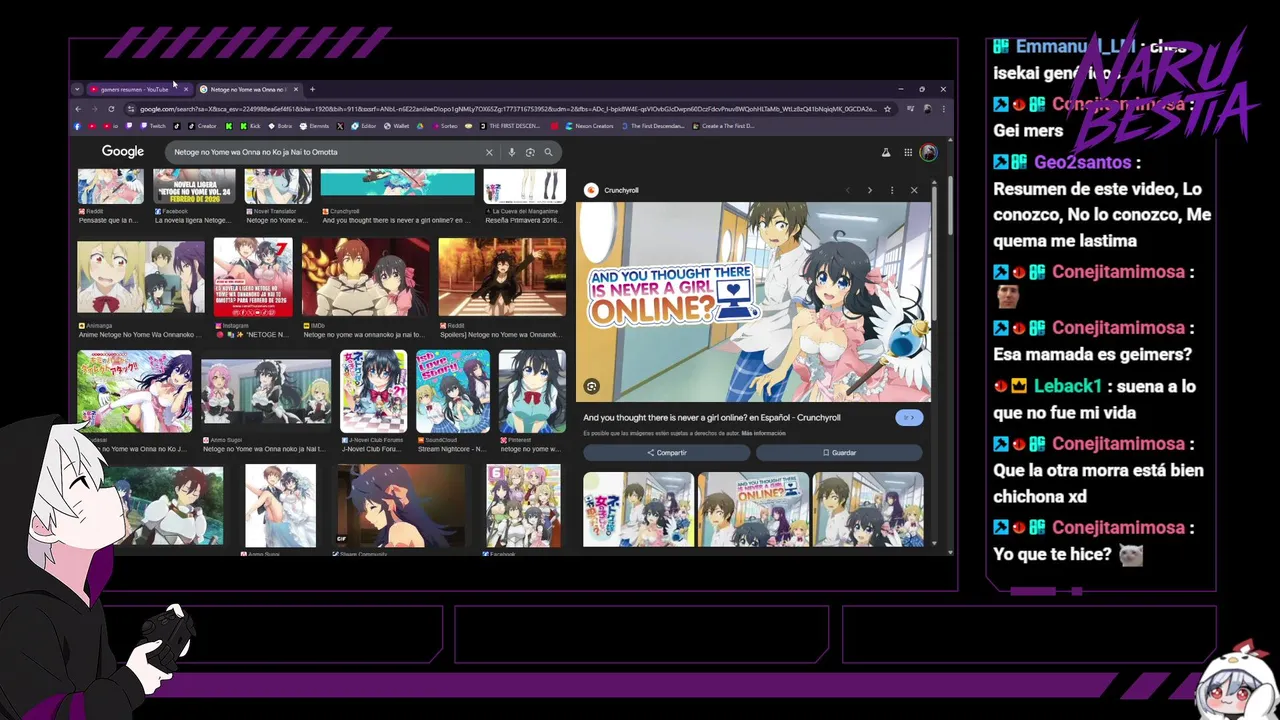Select rightmost related thumbnail in preview panel
The width and height of the screenshot is (1280, 720).
coord(868,509)
